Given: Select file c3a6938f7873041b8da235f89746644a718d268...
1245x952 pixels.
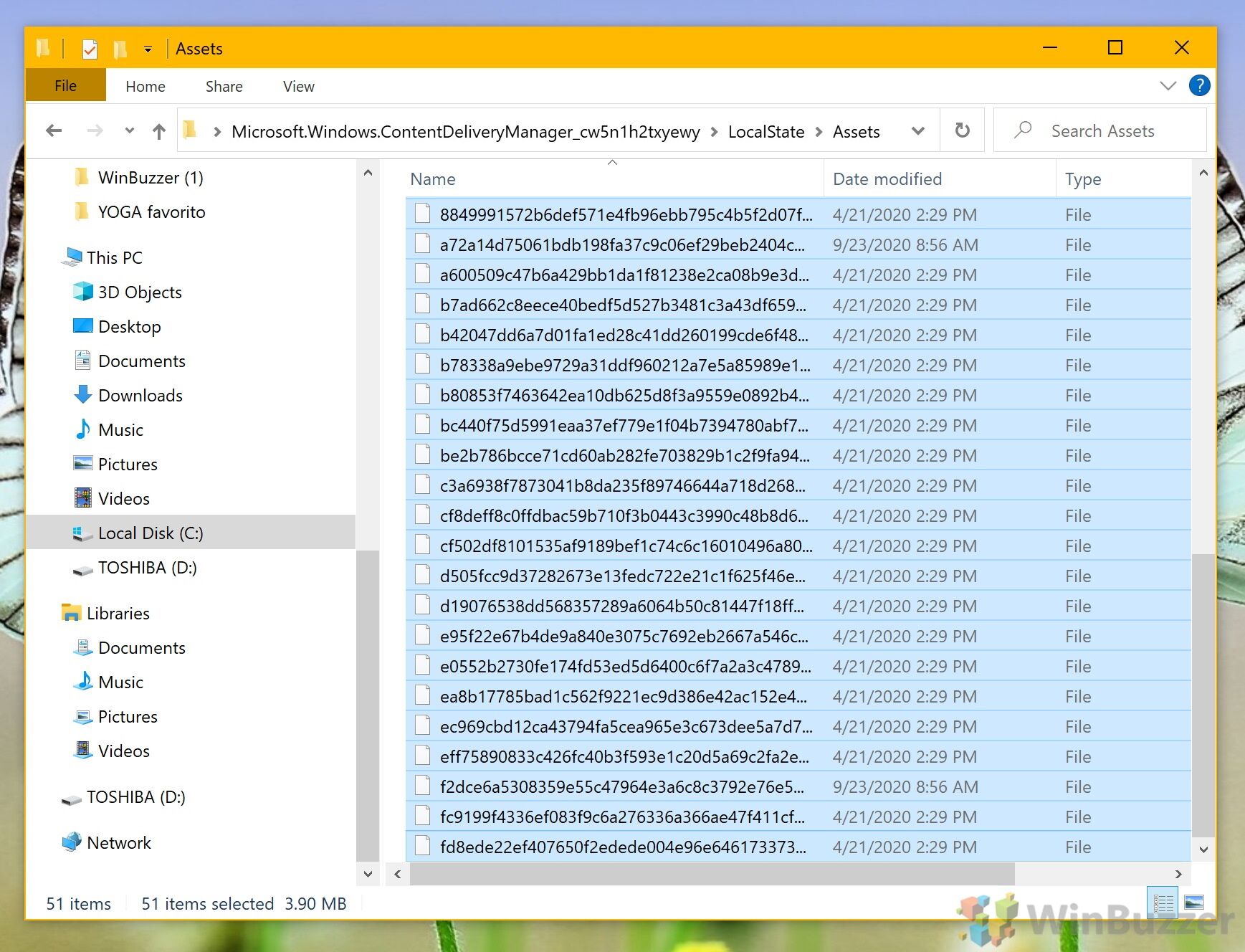Looking at the screenshot, I should [798, 485].
